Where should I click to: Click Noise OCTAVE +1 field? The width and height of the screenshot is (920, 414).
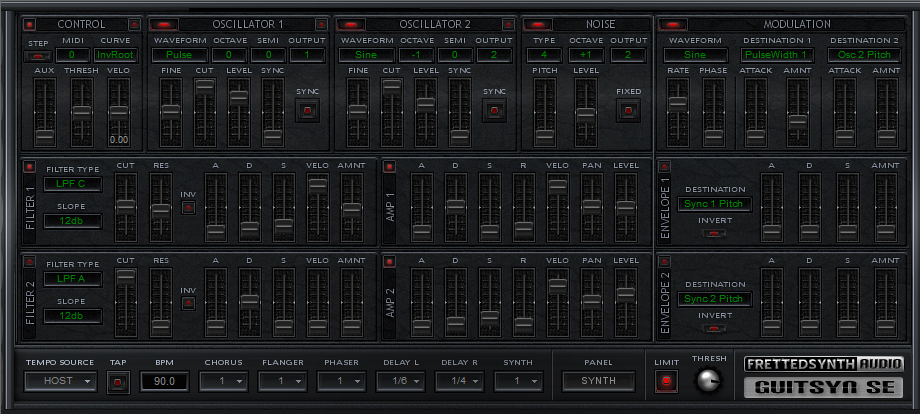(x=586, y=55)
